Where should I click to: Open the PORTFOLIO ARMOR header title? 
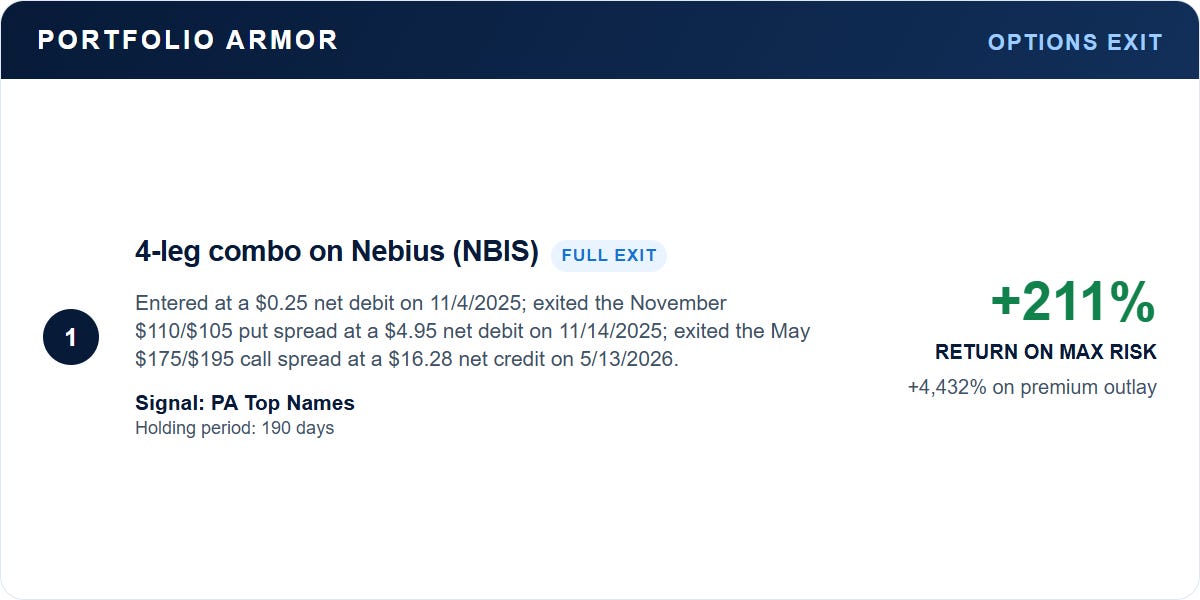click(188, 40)
